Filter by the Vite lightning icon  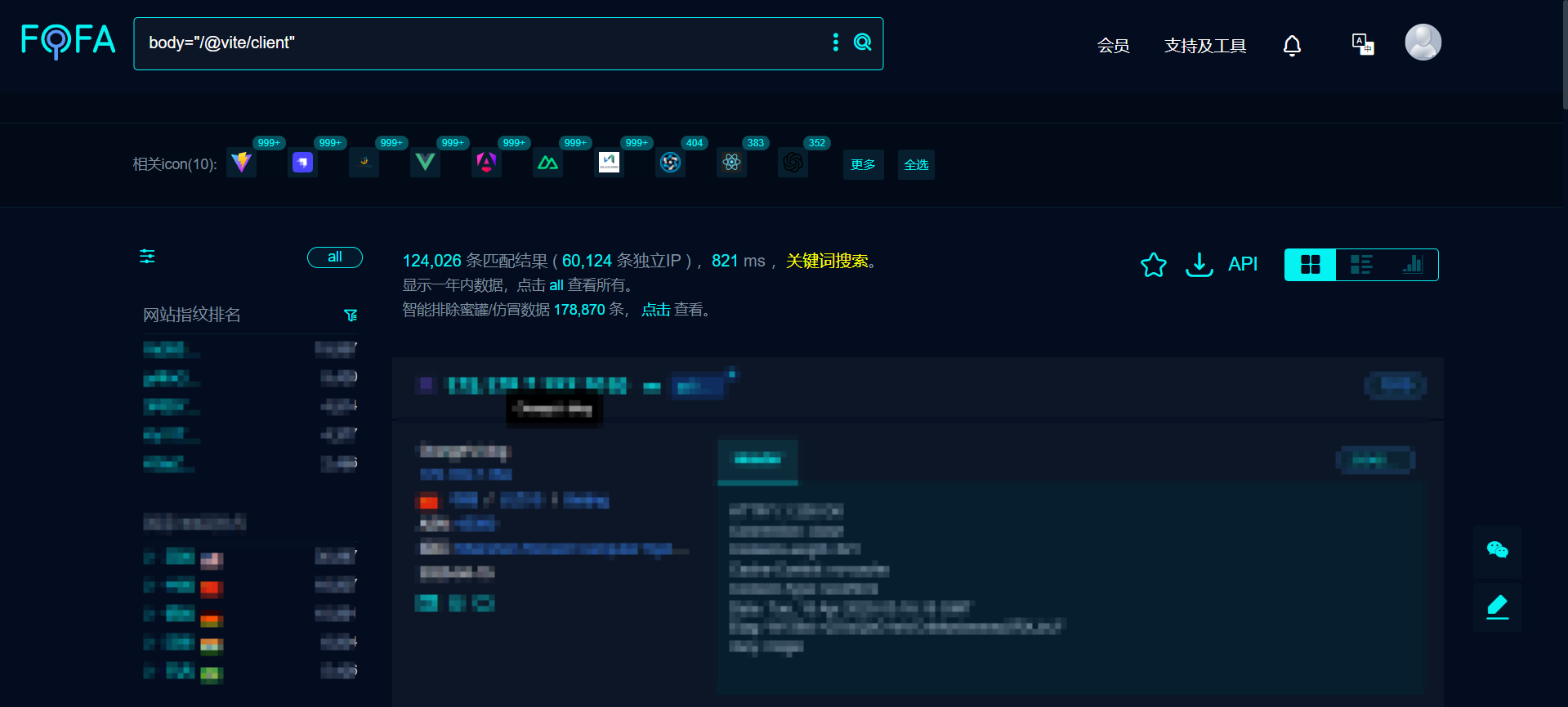(241, 163)
